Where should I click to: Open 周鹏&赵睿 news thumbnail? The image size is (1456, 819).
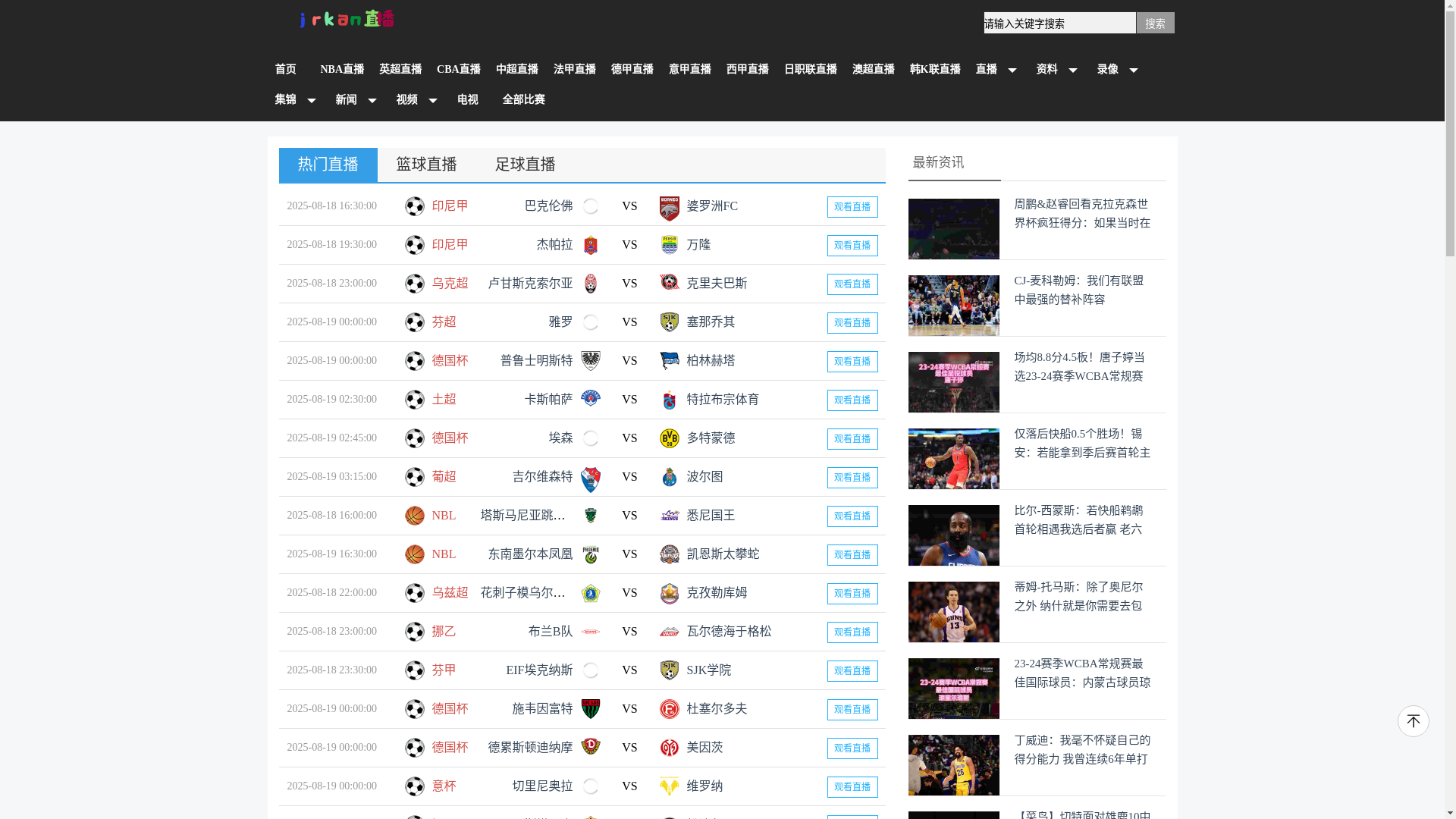953,229
